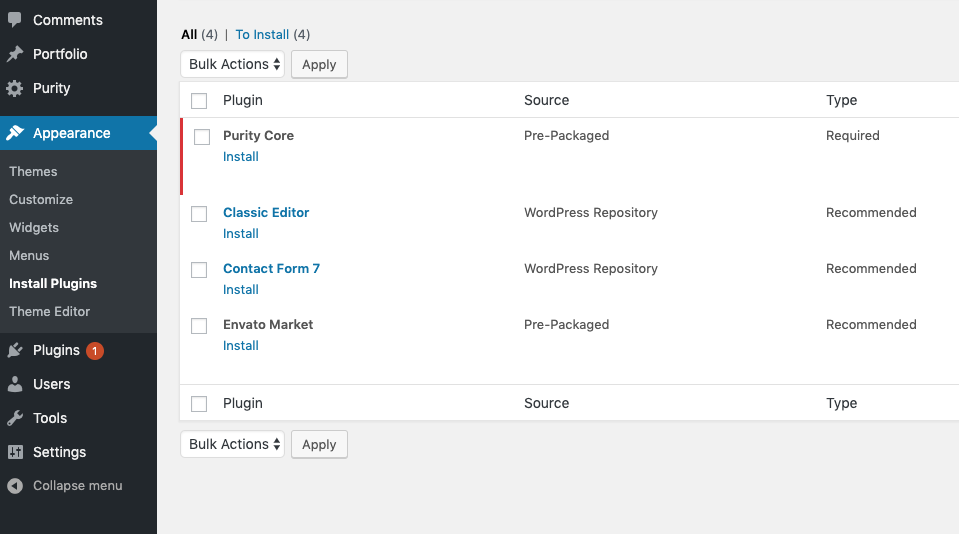Click the Tools wrench icon
Viewport: 959px width, 534px height.
pos(15,418)
